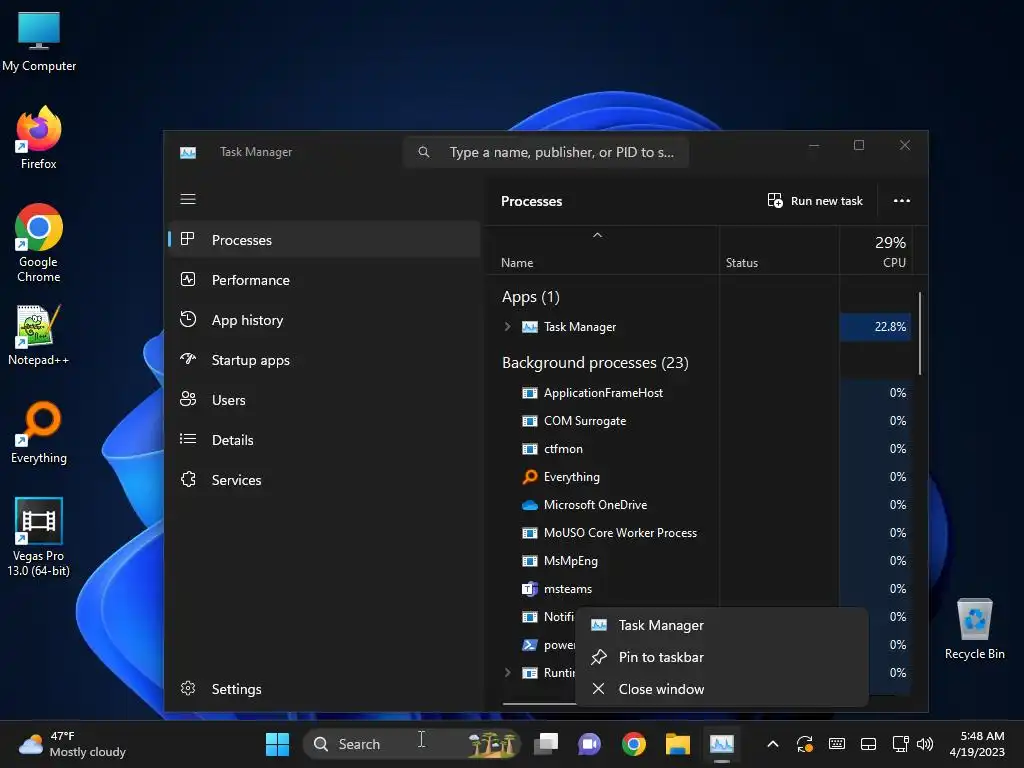Select the Vegas Pro 13.0 desktop shortcut

(39, 537)
